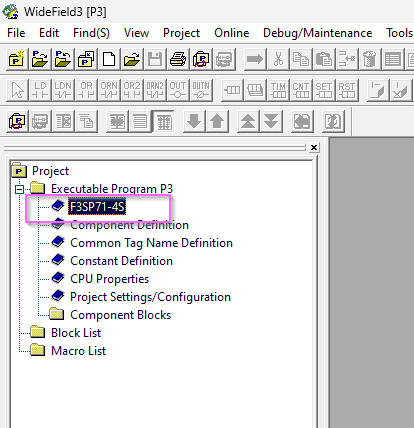This screenshot has width=414, height=428.
Task: Select Common Tag Name Definition
Action: coord(151,243)
